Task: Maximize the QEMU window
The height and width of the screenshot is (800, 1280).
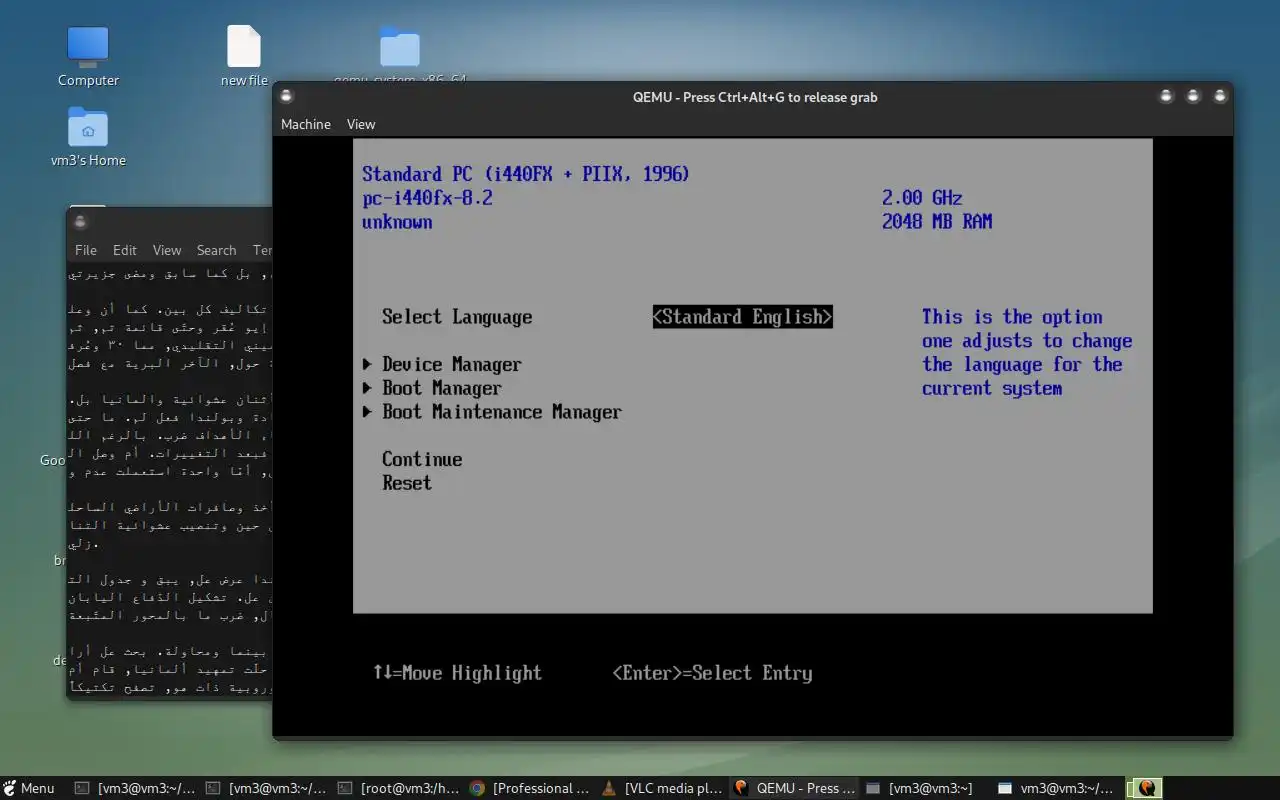Action: (1193, 97)
